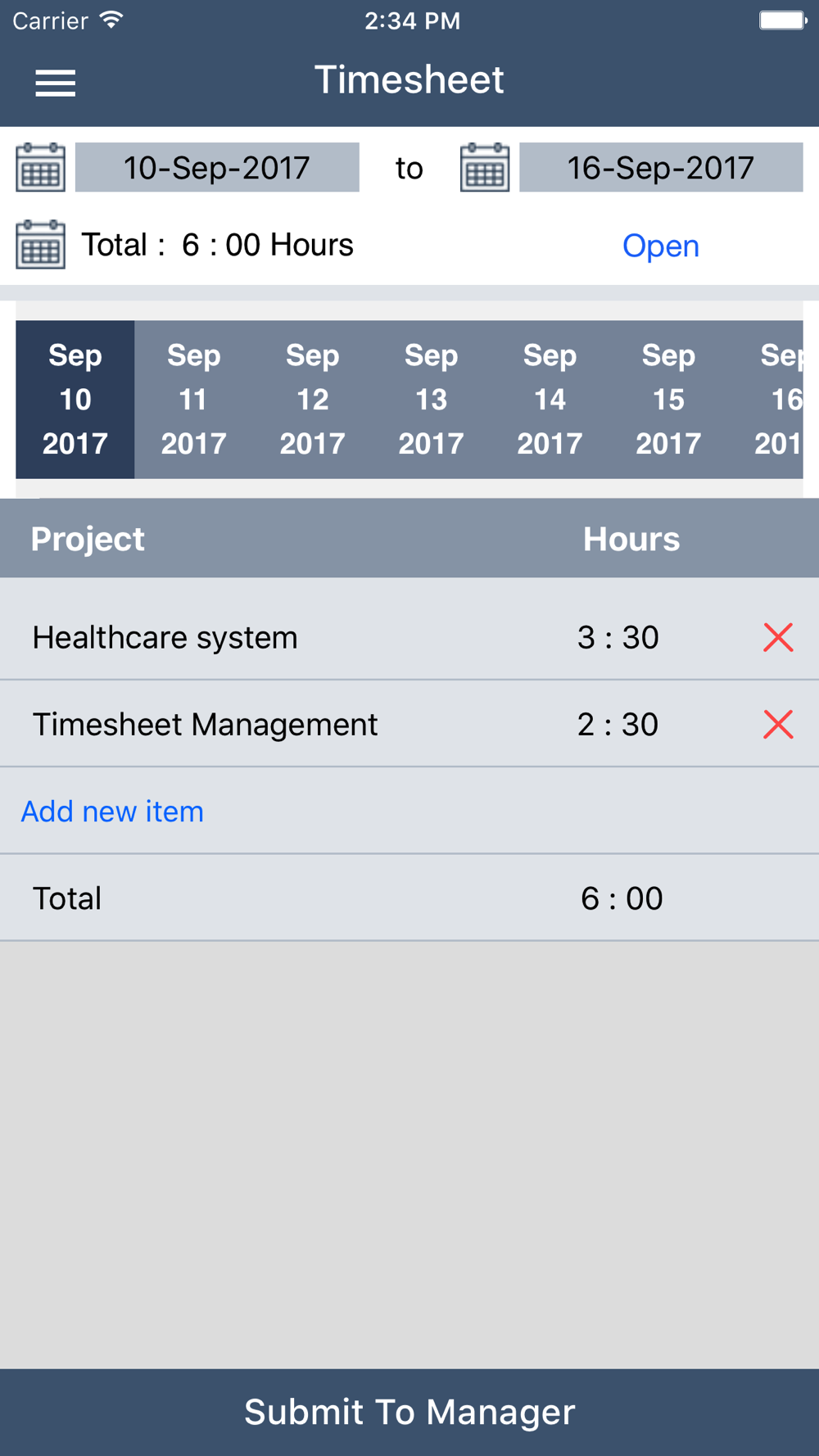This screenshot has height=1456, width=819.
Task: Open the 16-Sep-2017 end date field
Action: click(661, 167)
